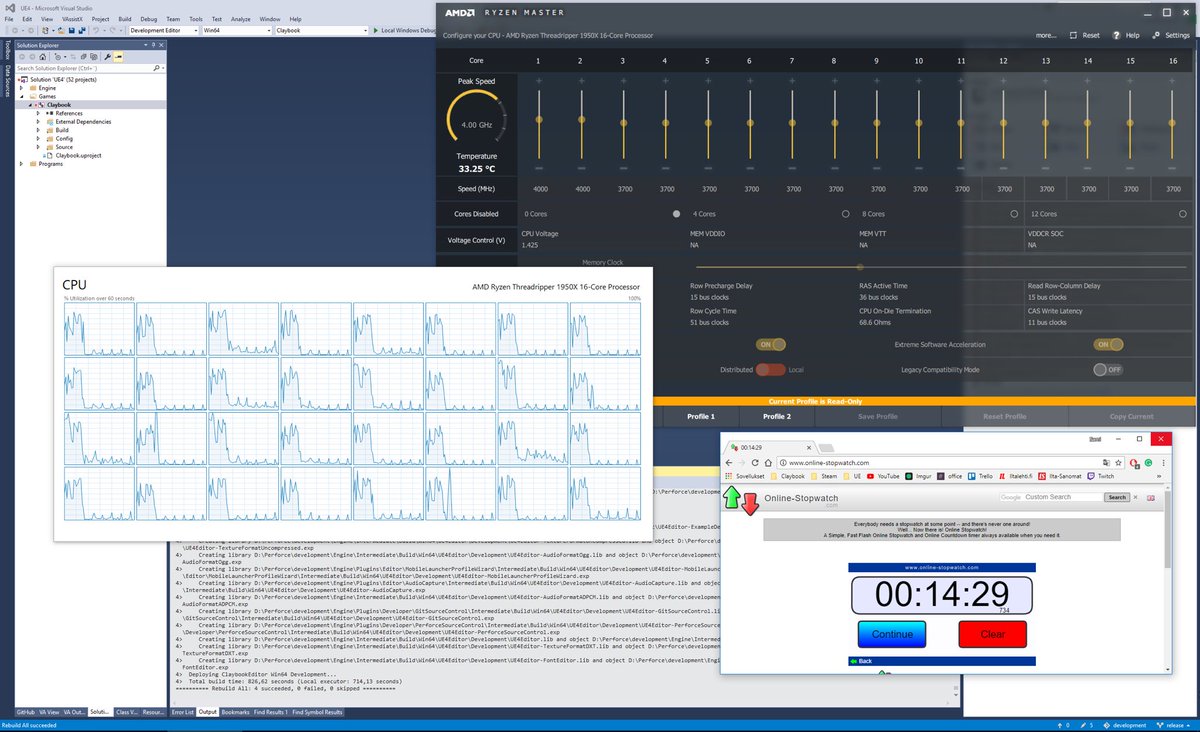
Task: Toggle Legacy Compatibility Mode OFF switch
Action: [x=1108, y=369]
